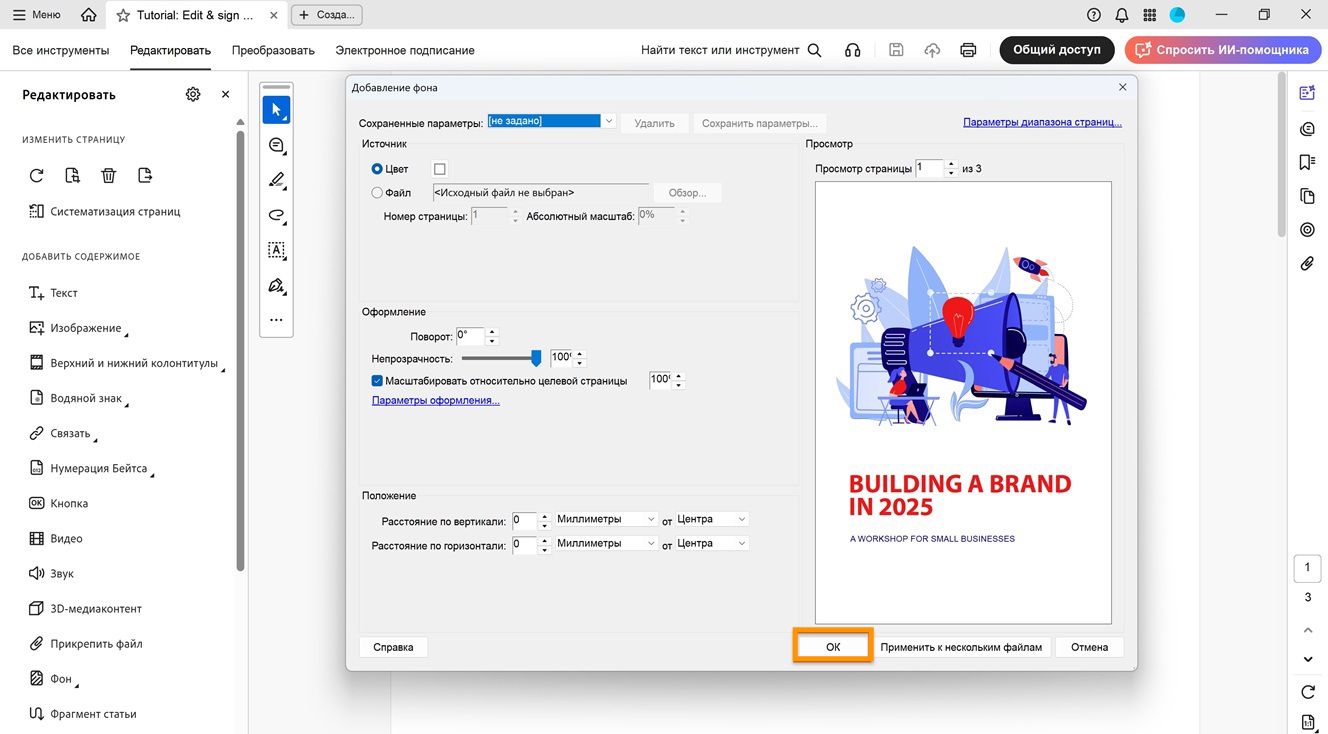The image size is (1328, 734).
Task: Choose the text box A tool
Action: click(277, 250)
